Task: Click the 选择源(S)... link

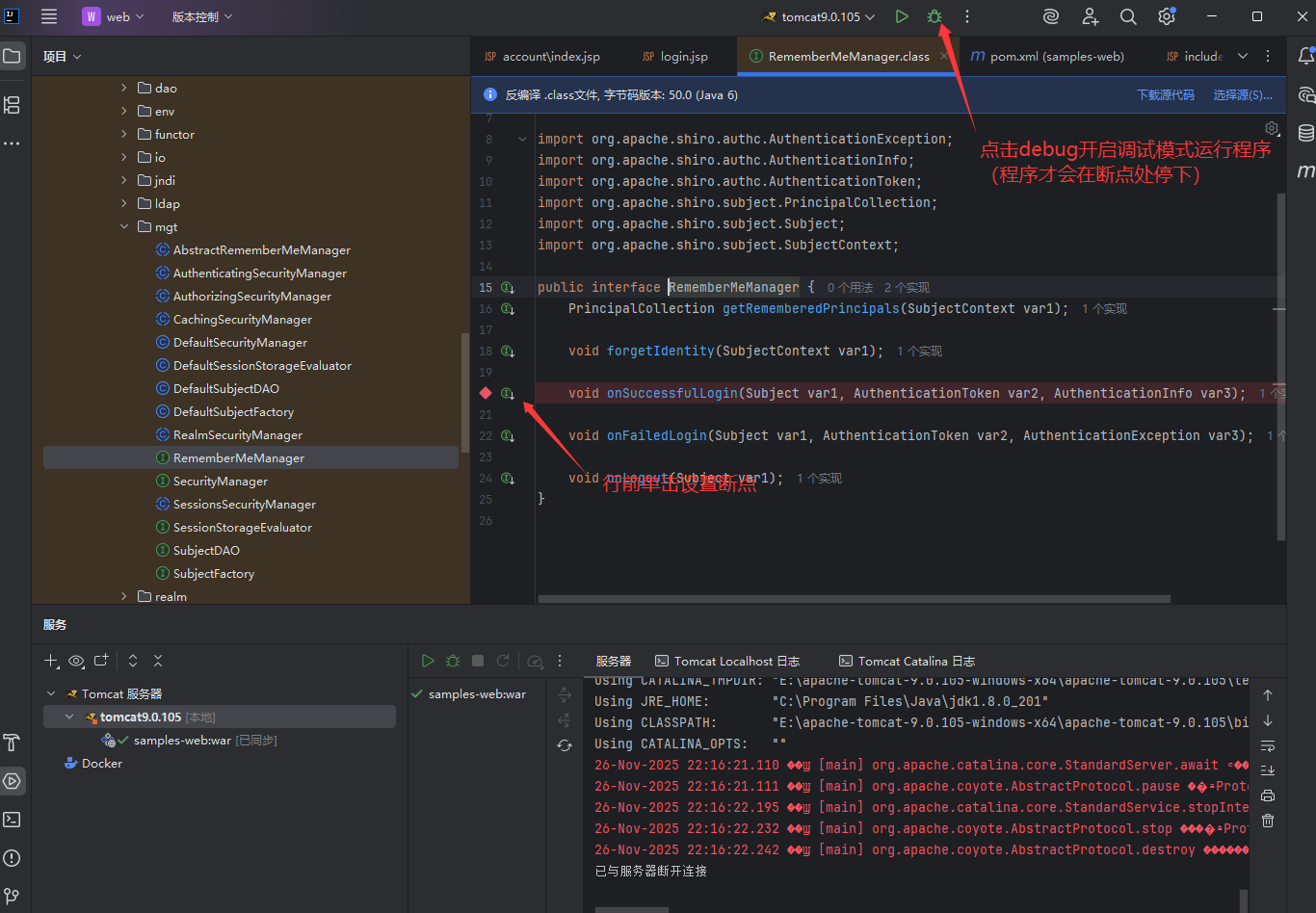Action: tap(1242, 95)
